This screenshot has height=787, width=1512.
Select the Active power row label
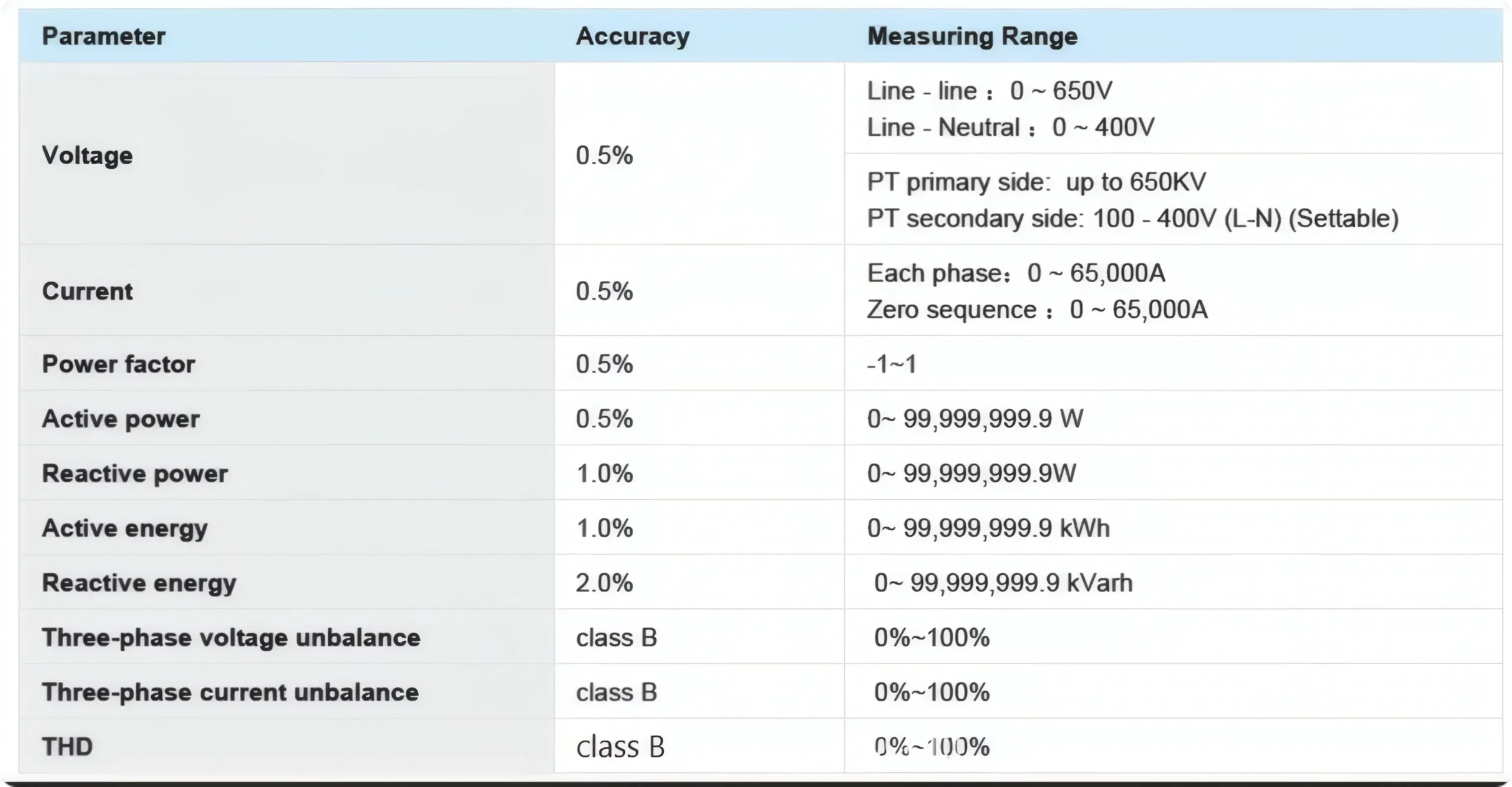click(120, 419)
